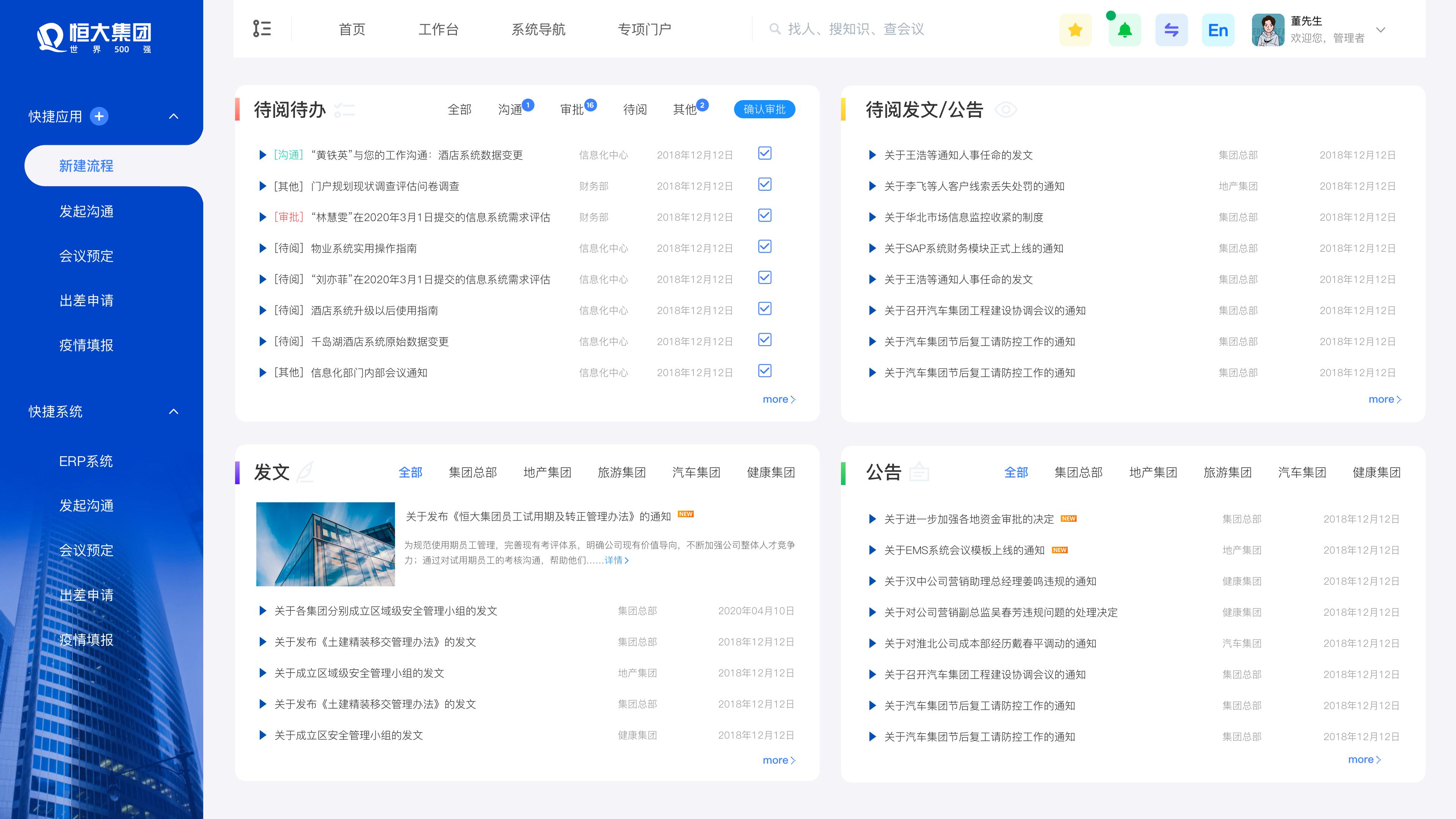Open the user account dropdown arrow

[1380, 30]
